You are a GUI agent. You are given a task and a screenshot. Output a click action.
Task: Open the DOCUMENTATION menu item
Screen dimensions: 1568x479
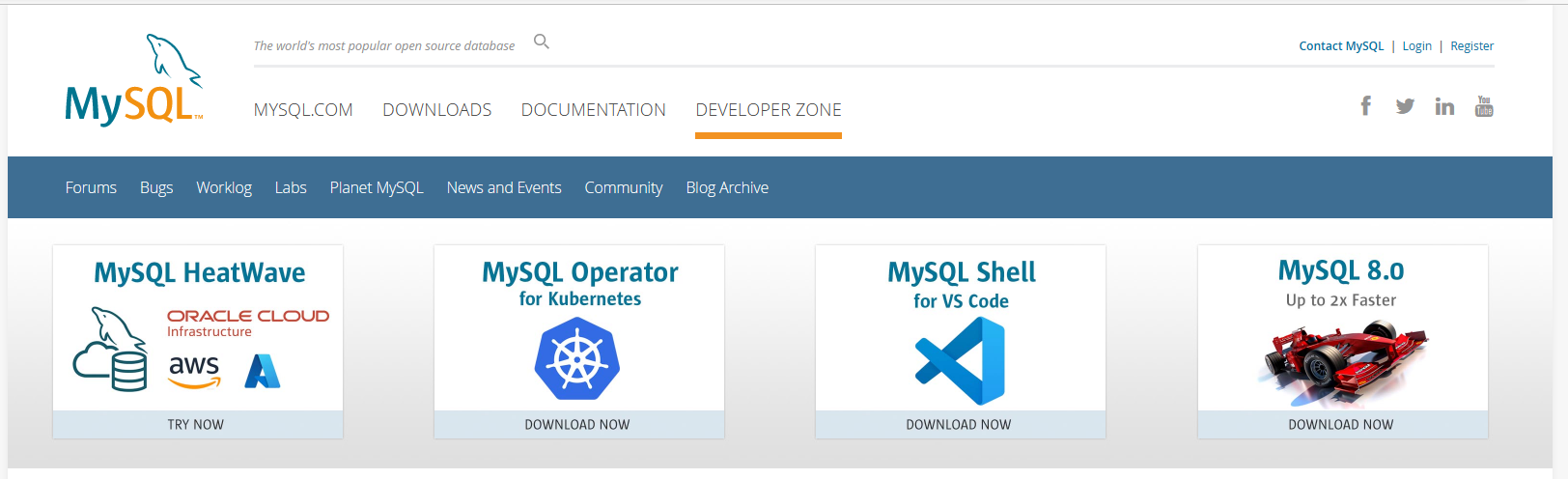(594, 110)
